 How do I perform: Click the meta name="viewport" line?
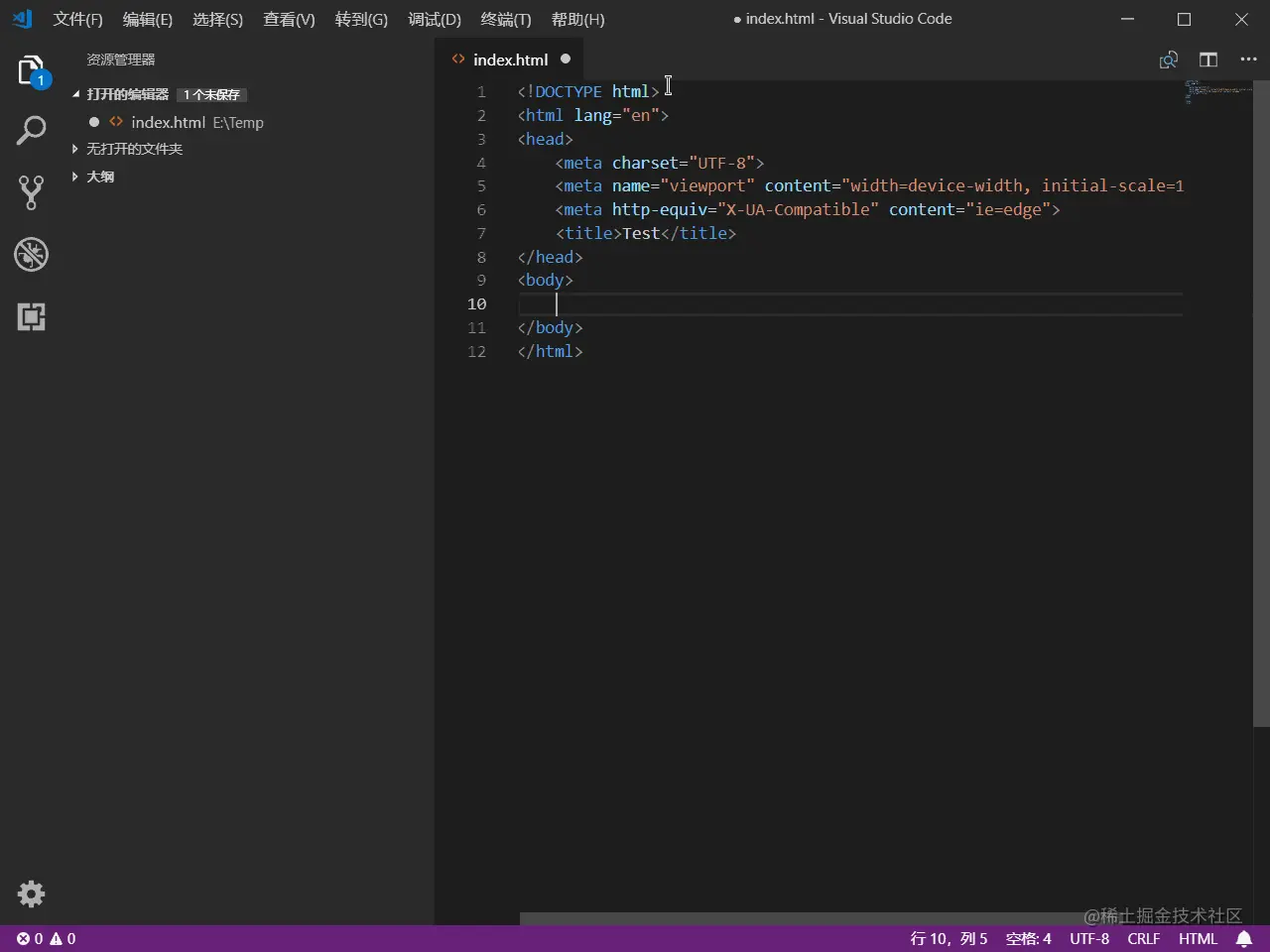[x=869, y=185]
